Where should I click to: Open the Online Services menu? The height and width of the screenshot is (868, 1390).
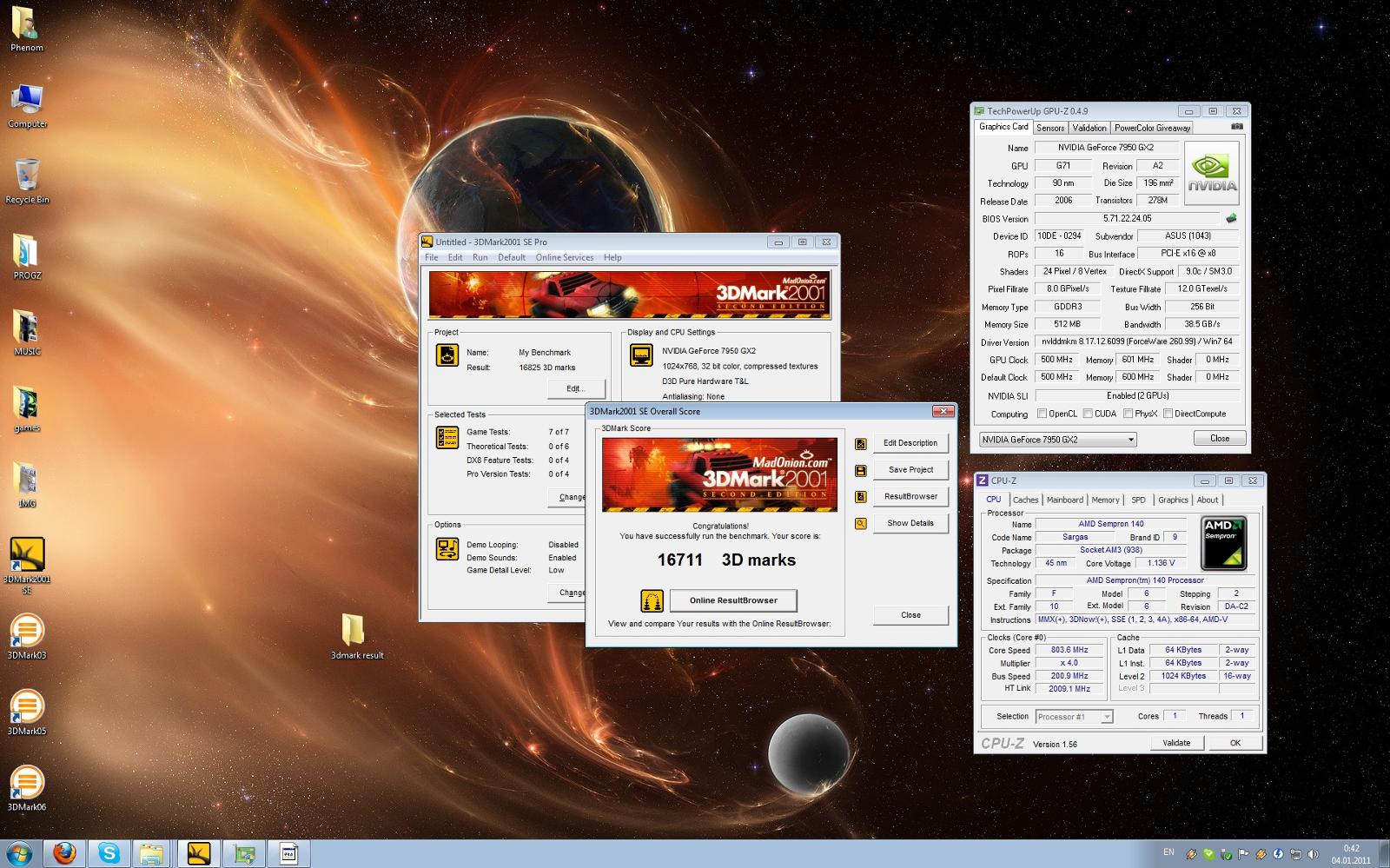(x=565, y=257)
